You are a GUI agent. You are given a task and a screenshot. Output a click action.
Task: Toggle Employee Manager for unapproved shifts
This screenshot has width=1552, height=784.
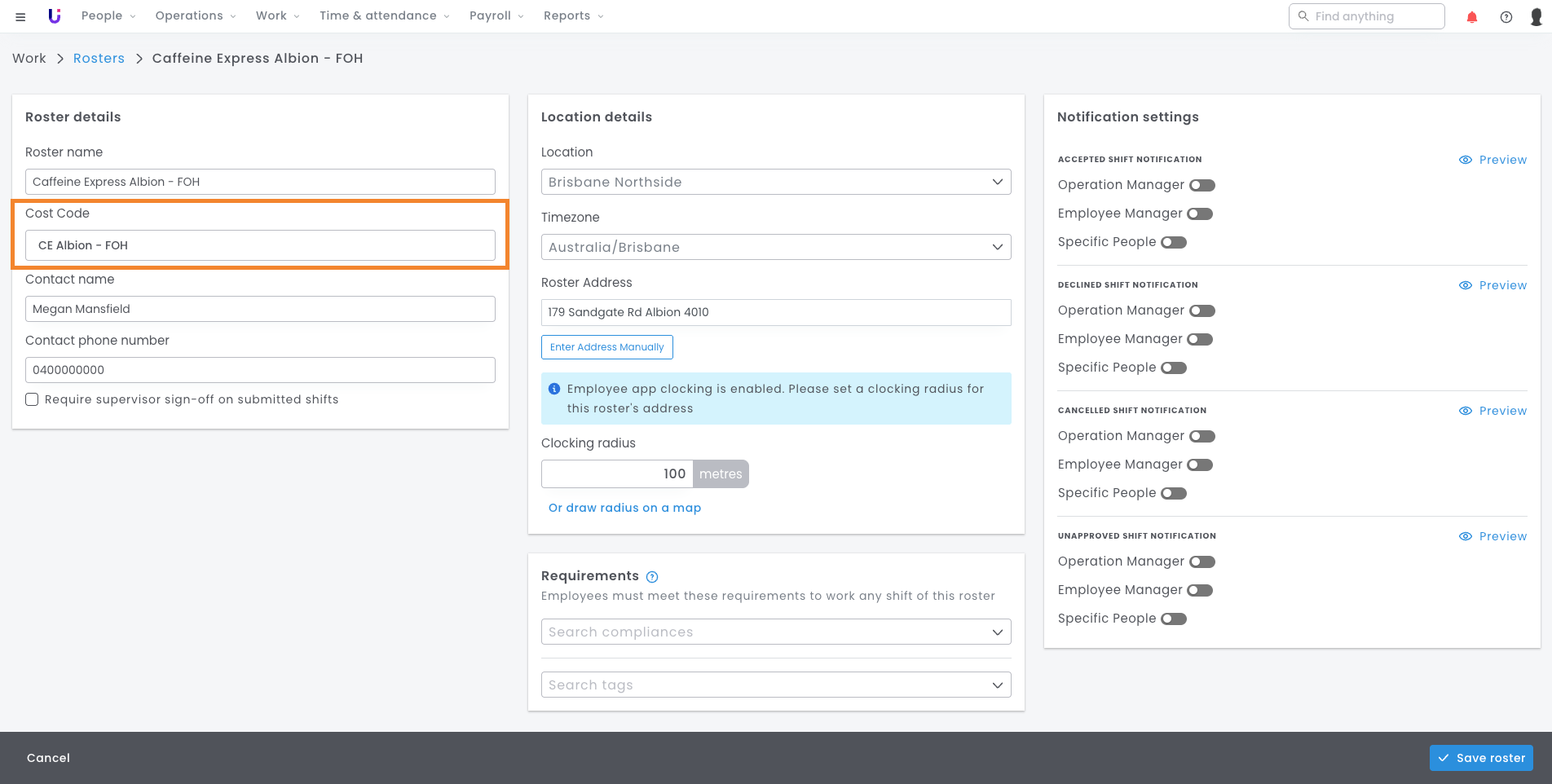coord(1199,590)
